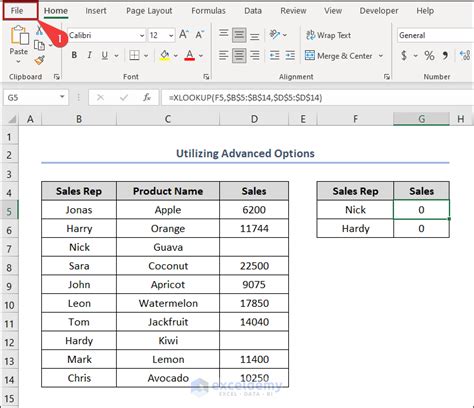Toggle Middle Align in Alignment group
The width and height of the screenshot is (474, 408).
point(239,35)
